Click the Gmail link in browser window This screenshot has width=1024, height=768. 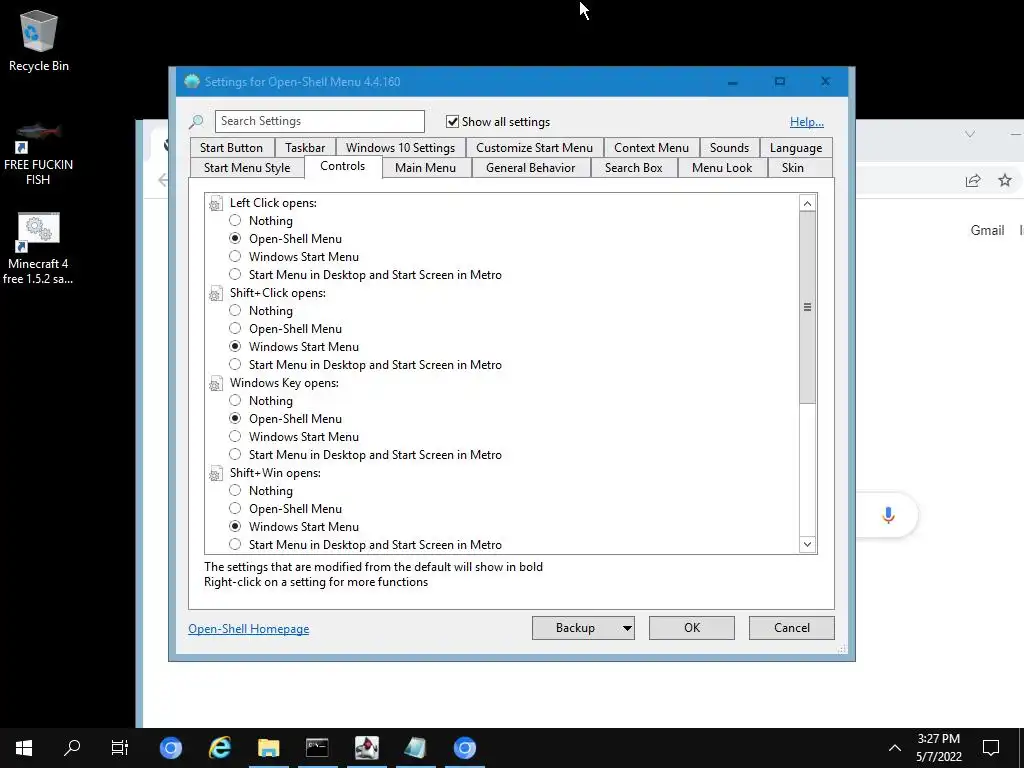point(987,230)
